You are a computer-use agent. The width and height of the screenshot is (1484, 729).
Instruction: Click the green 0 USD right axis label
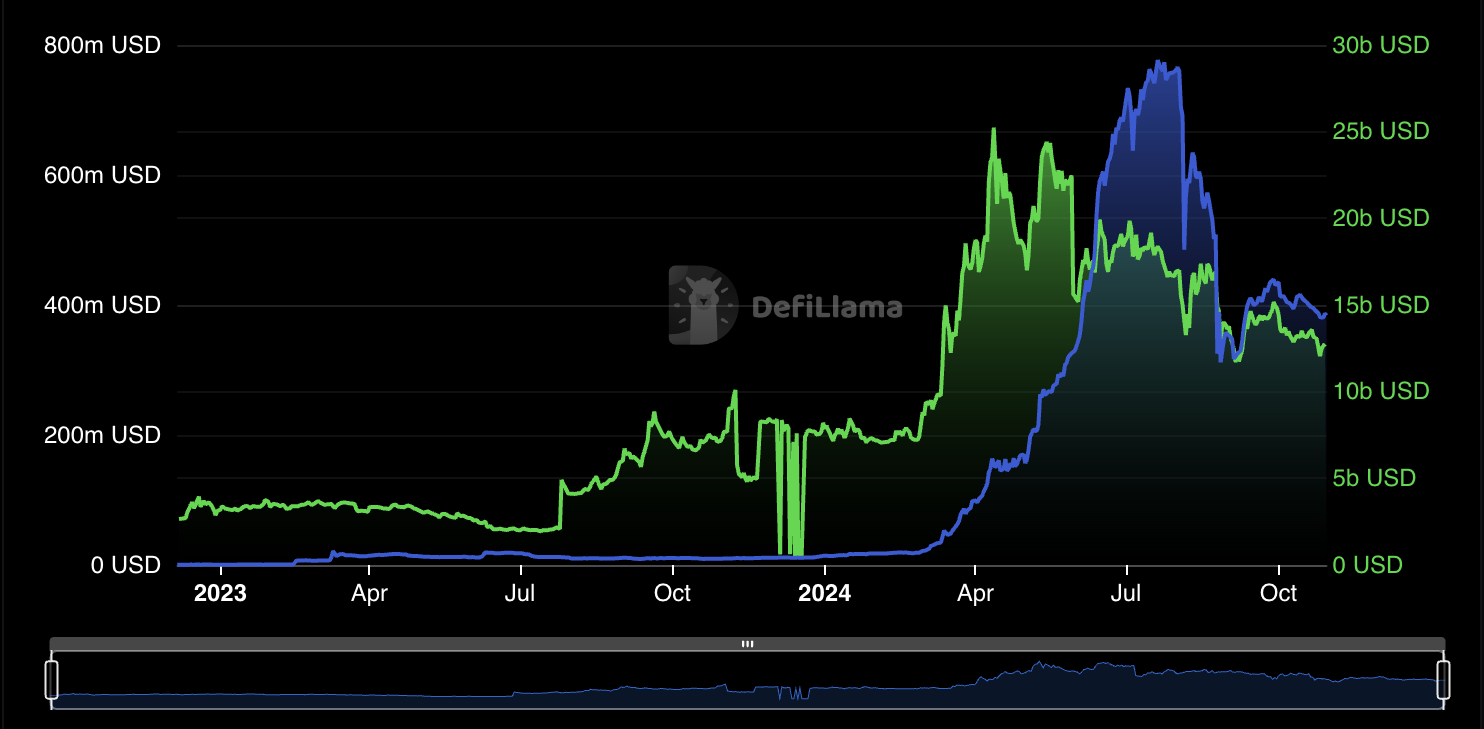1367,565
